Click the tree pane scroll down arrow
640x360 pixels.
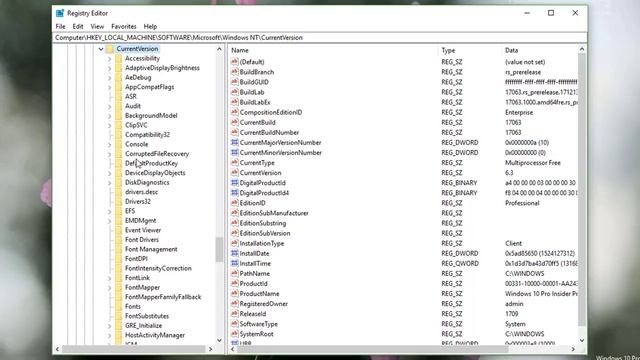(219, 340)
